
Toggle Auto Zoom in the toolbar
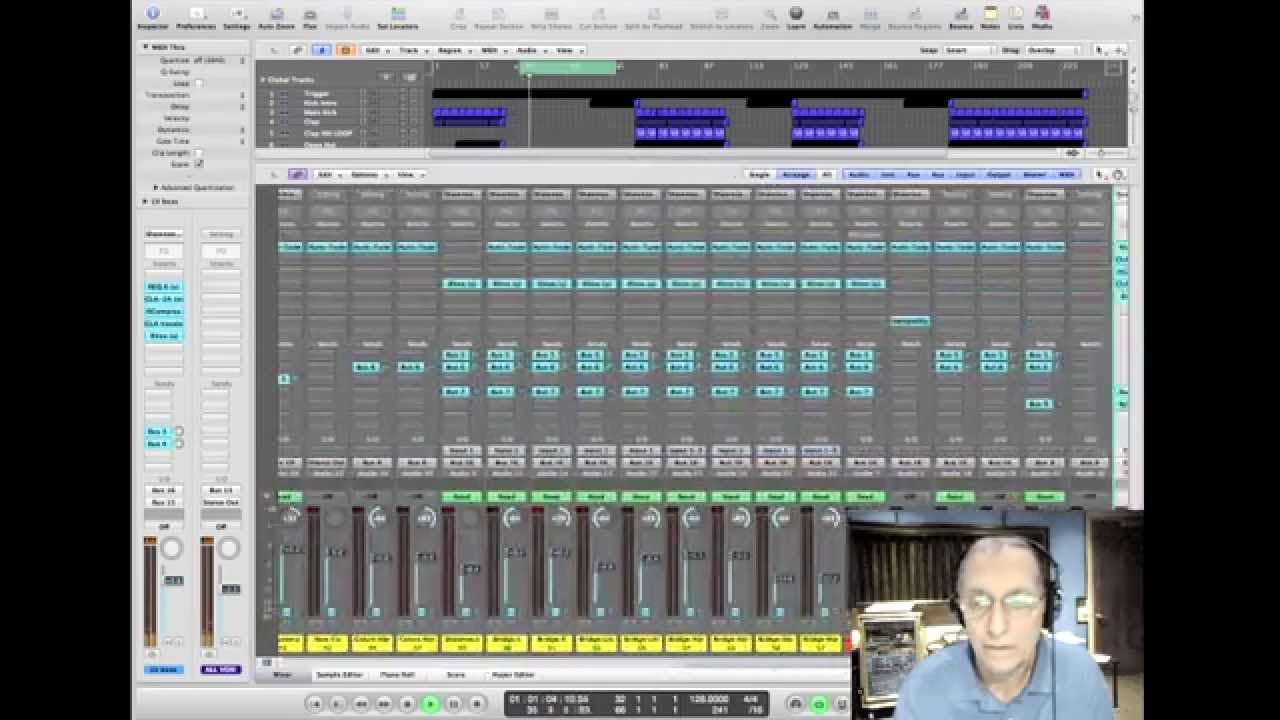point(276,16)
